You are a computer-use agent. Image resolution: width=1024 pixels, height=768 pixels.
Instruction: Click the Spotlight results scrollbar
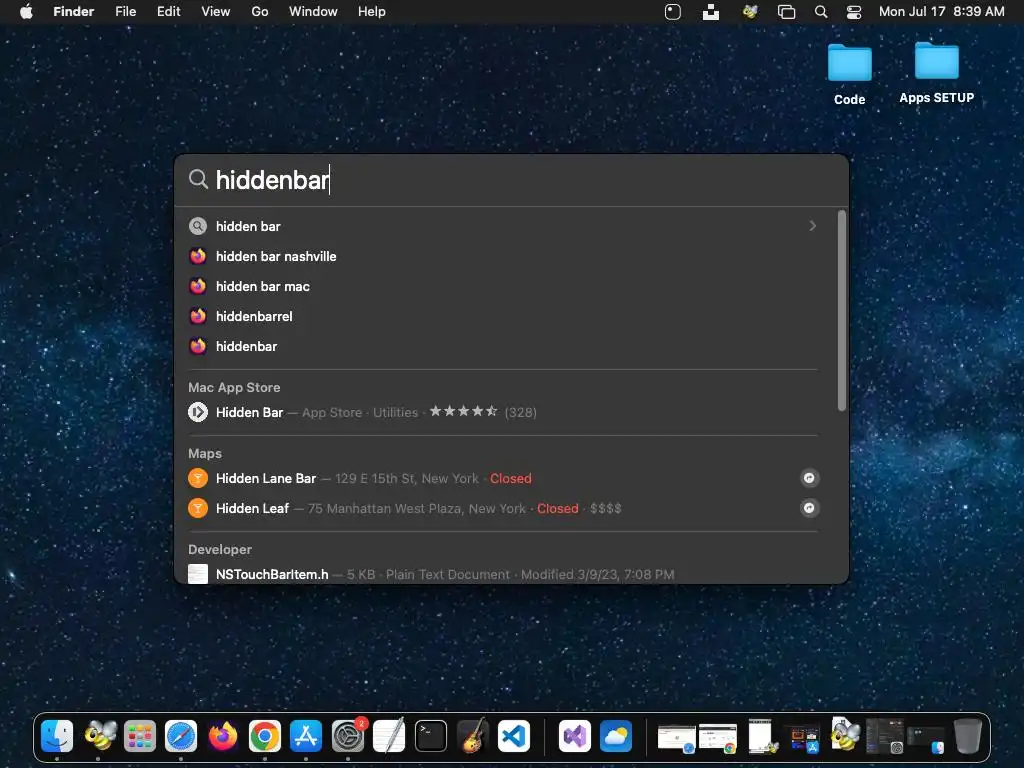tap(842, 311)
